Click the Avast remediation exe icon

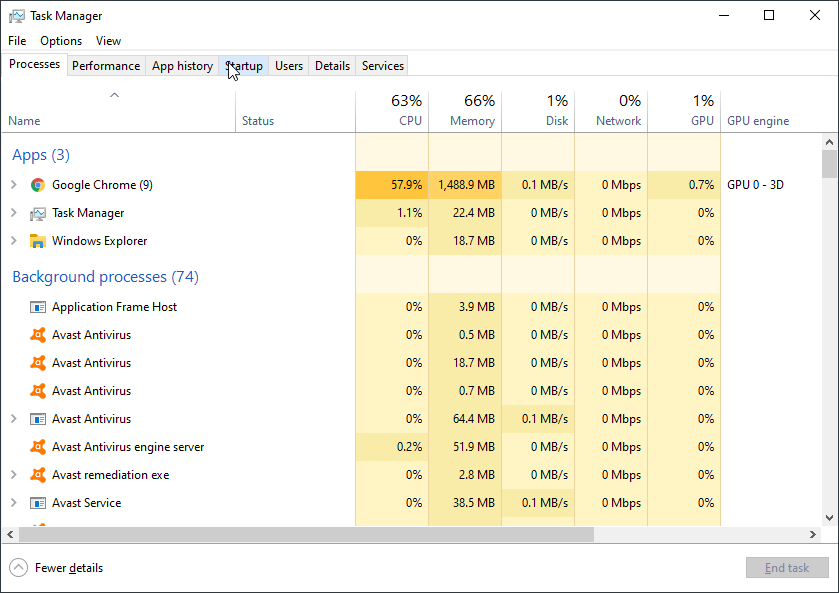(x=38, y=475)
